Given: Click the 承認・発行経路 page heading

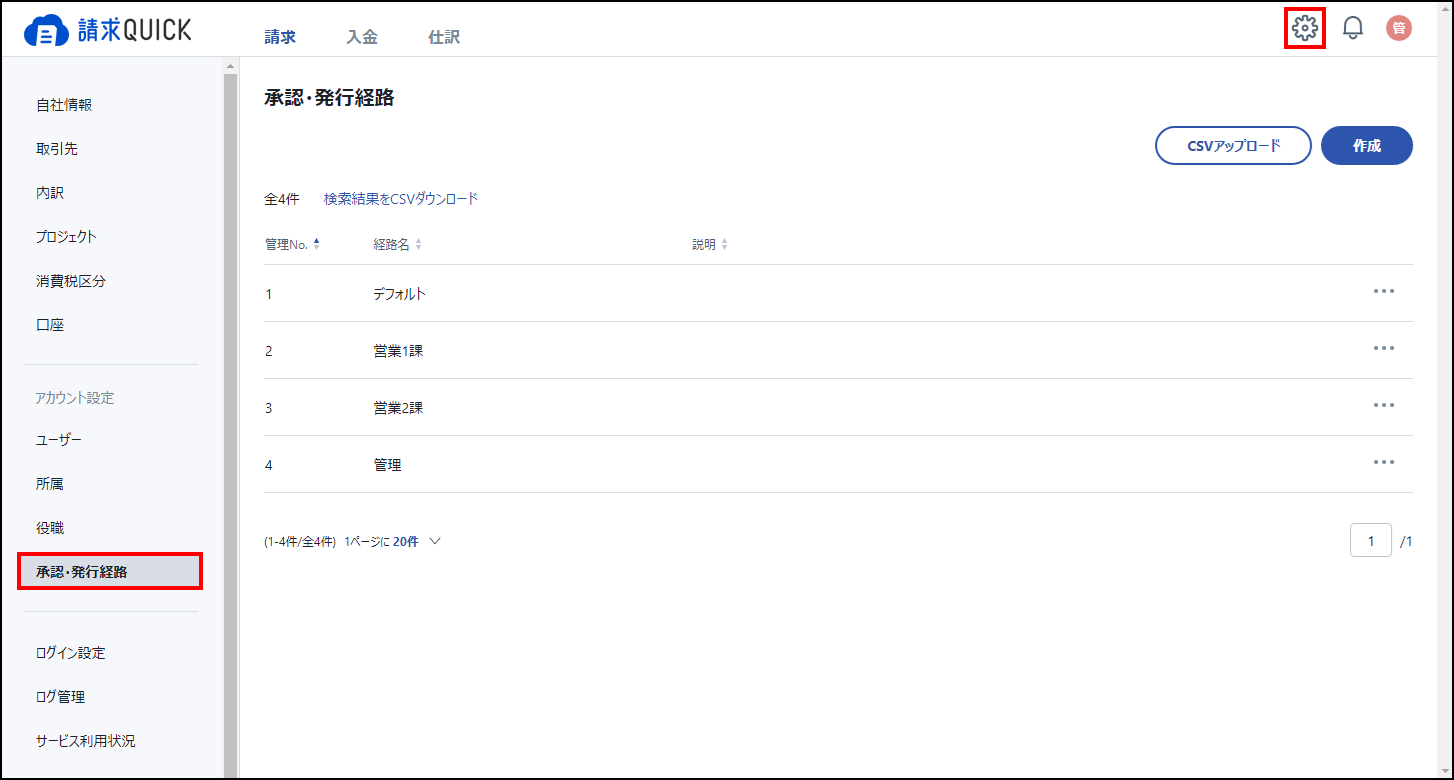Looking at the screenshot, I should pos(329,98).
